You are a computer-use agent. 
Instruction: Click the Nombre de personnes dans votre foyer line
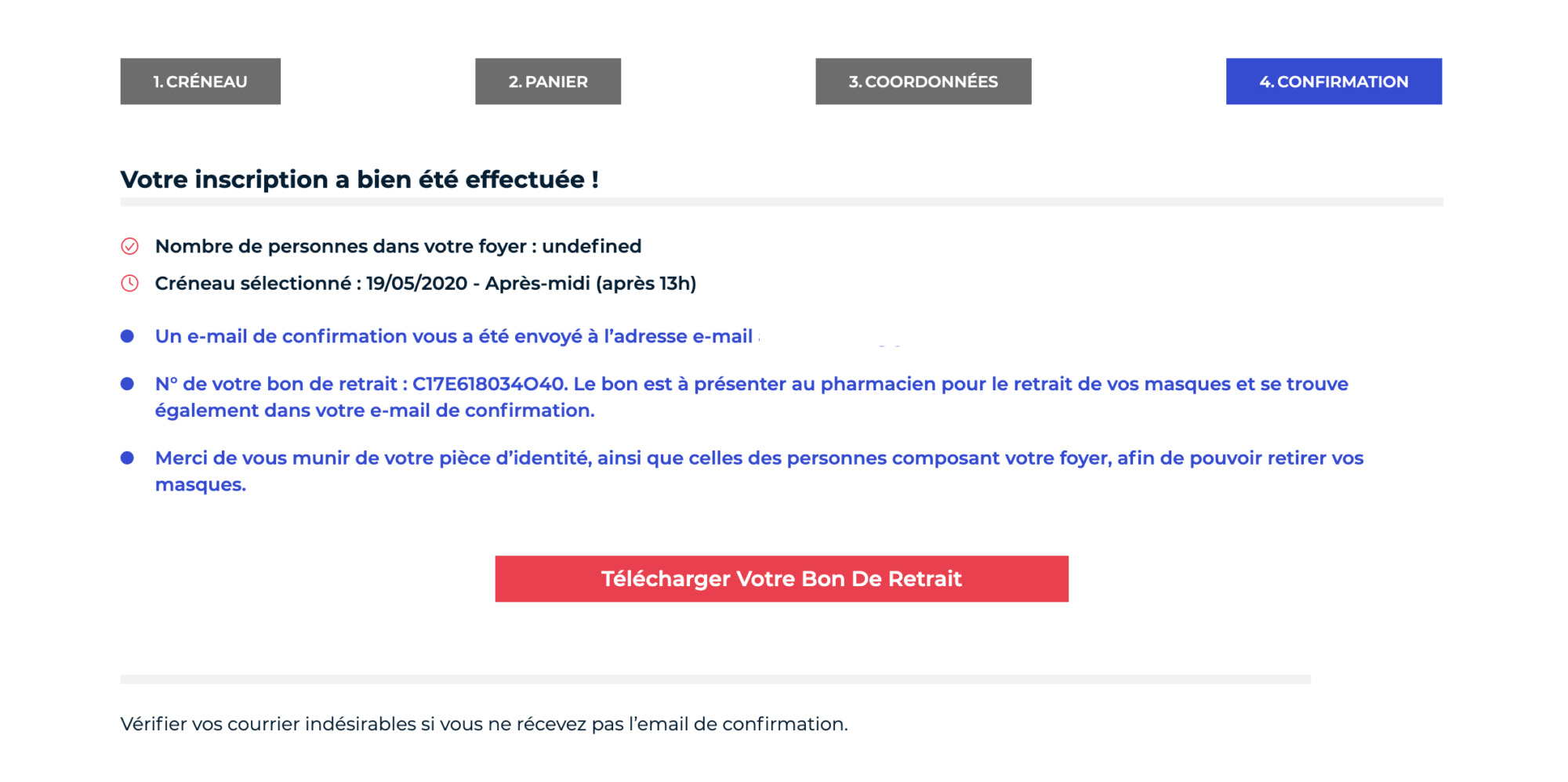point(398,247)
